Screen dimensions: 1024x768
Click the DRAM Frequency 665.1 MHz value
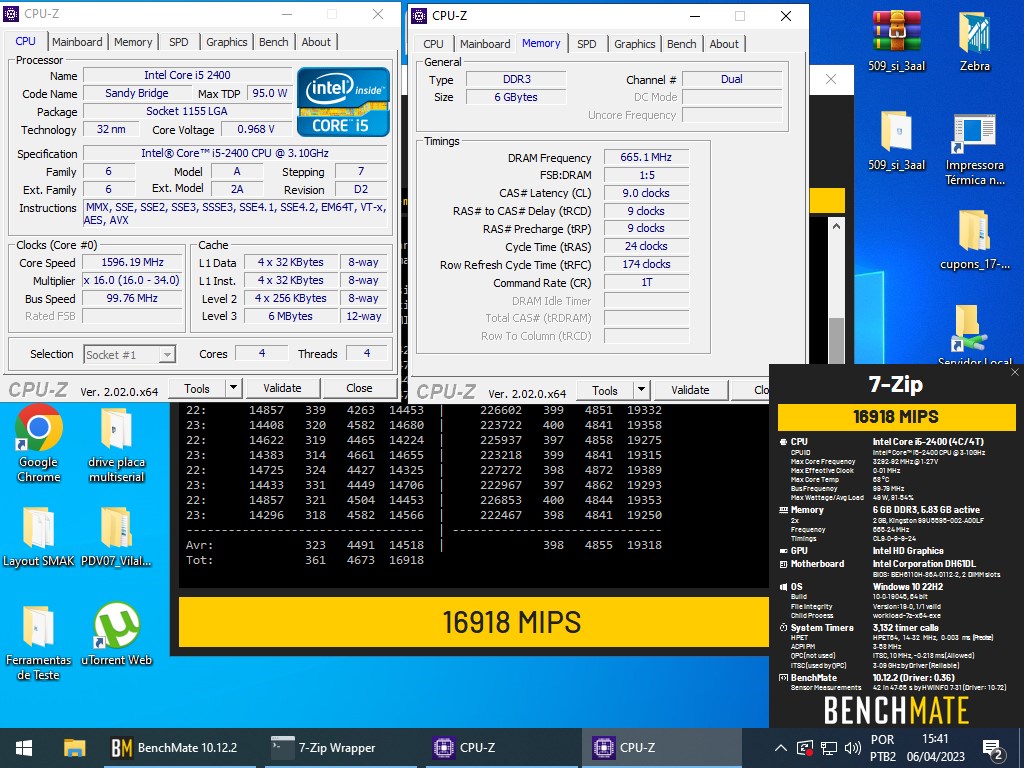(x=646, y=157)
